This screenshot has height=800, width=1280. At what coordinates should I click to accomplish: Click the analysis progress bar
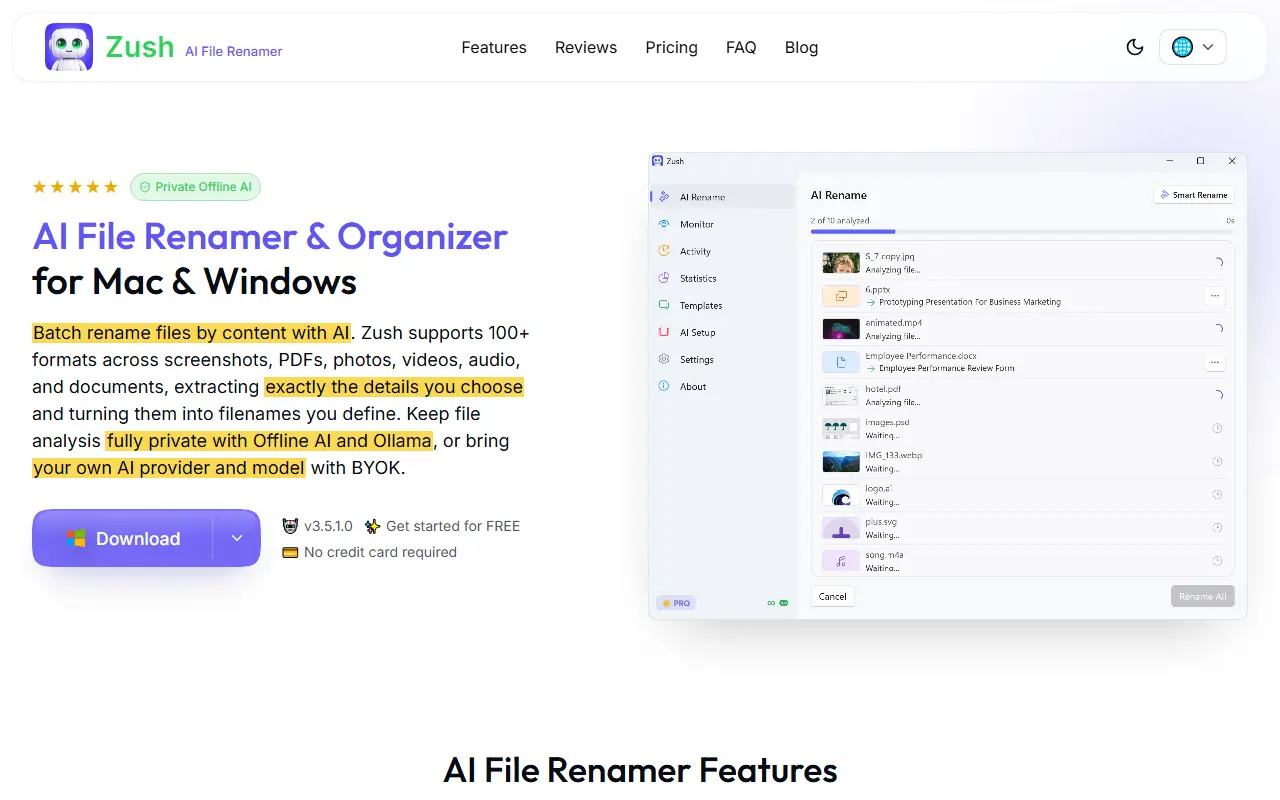coord(1022,231)
